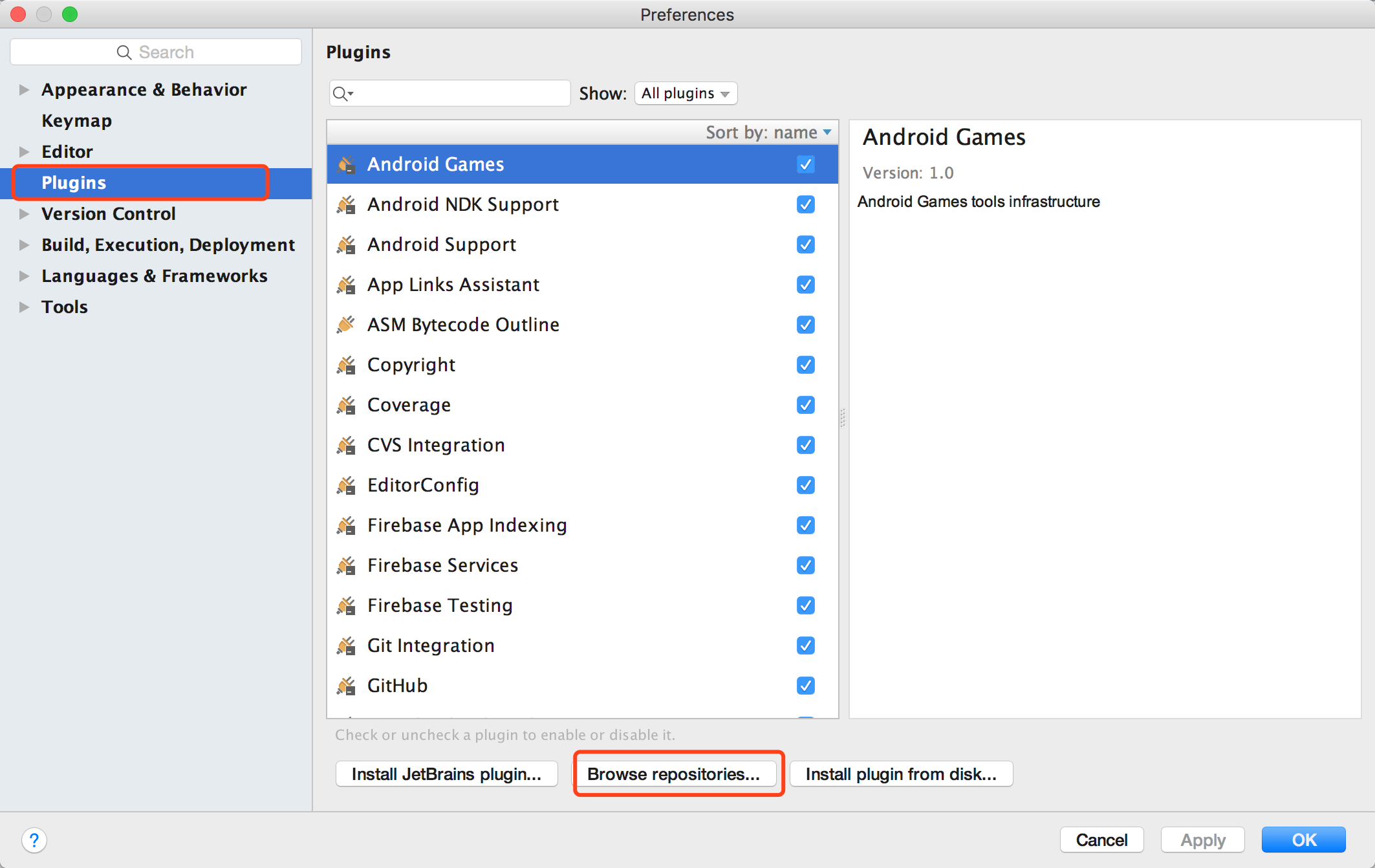Click the CVS Integration plugin icon

(349, 443)
